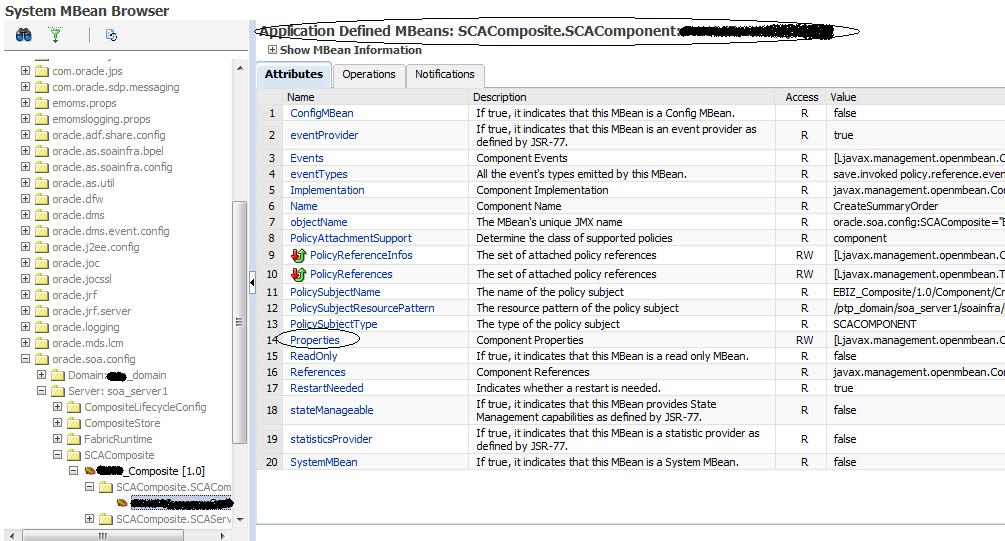The width and height of the screenshot is (1005, 541).
Task: Open the Properties attribute link
Action: (x=315, y=340)
